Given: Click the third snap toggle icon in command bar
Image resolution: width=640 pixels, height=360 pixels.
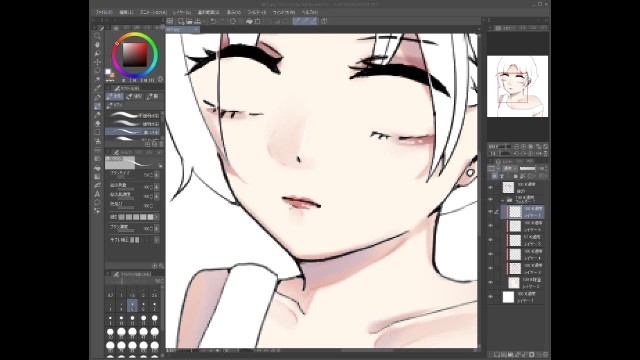Looking at the screenshot, I should [x=313, y=21].
